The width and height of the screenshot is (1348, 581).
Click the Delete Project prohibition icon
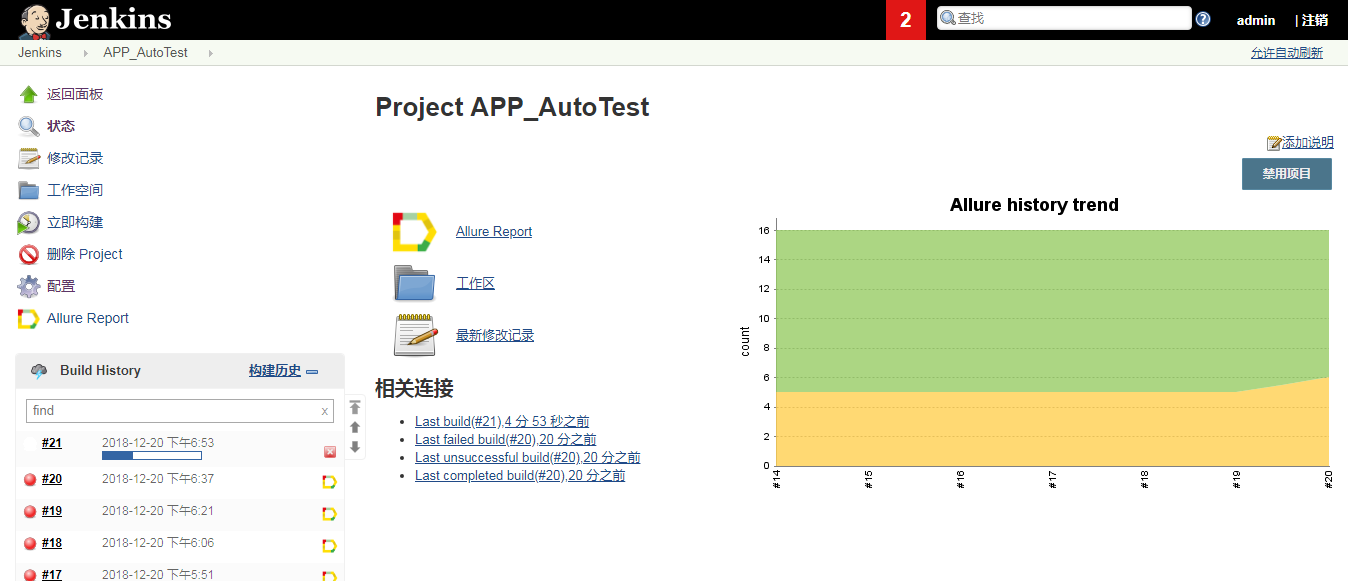point(28,255)
